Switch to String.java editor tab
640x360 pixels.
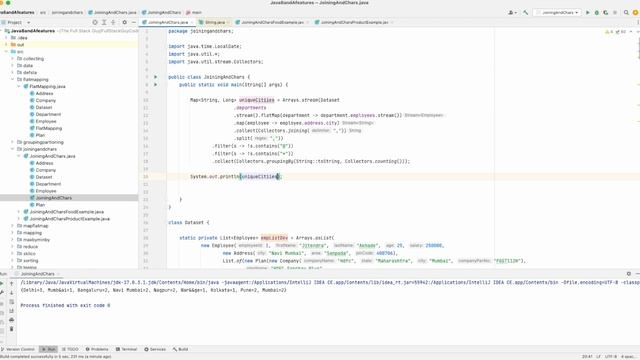coord(215,22)
